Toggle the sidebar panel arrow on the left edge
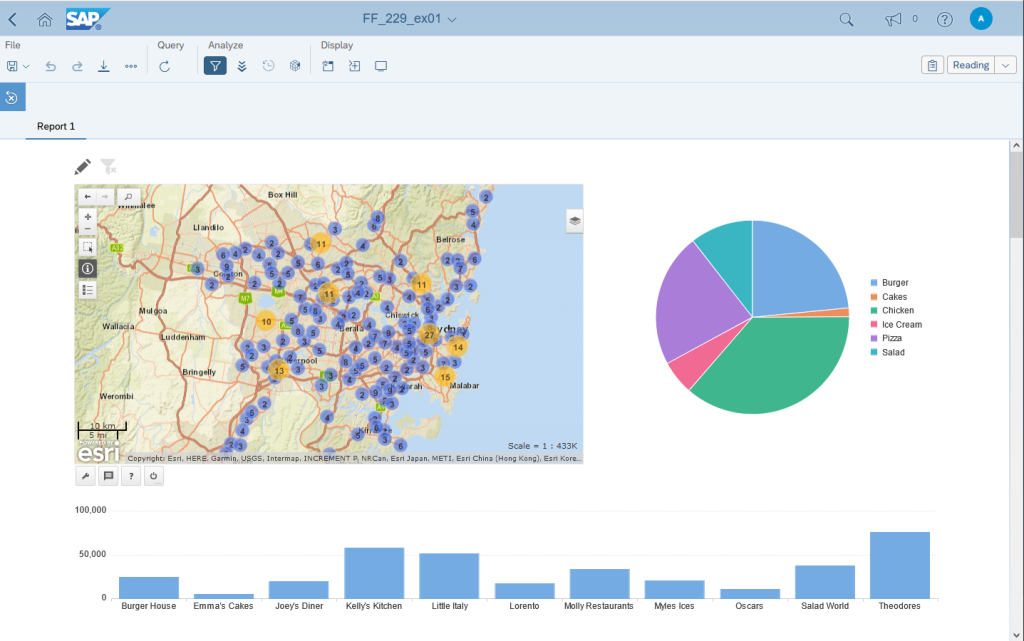 (12, 97)
